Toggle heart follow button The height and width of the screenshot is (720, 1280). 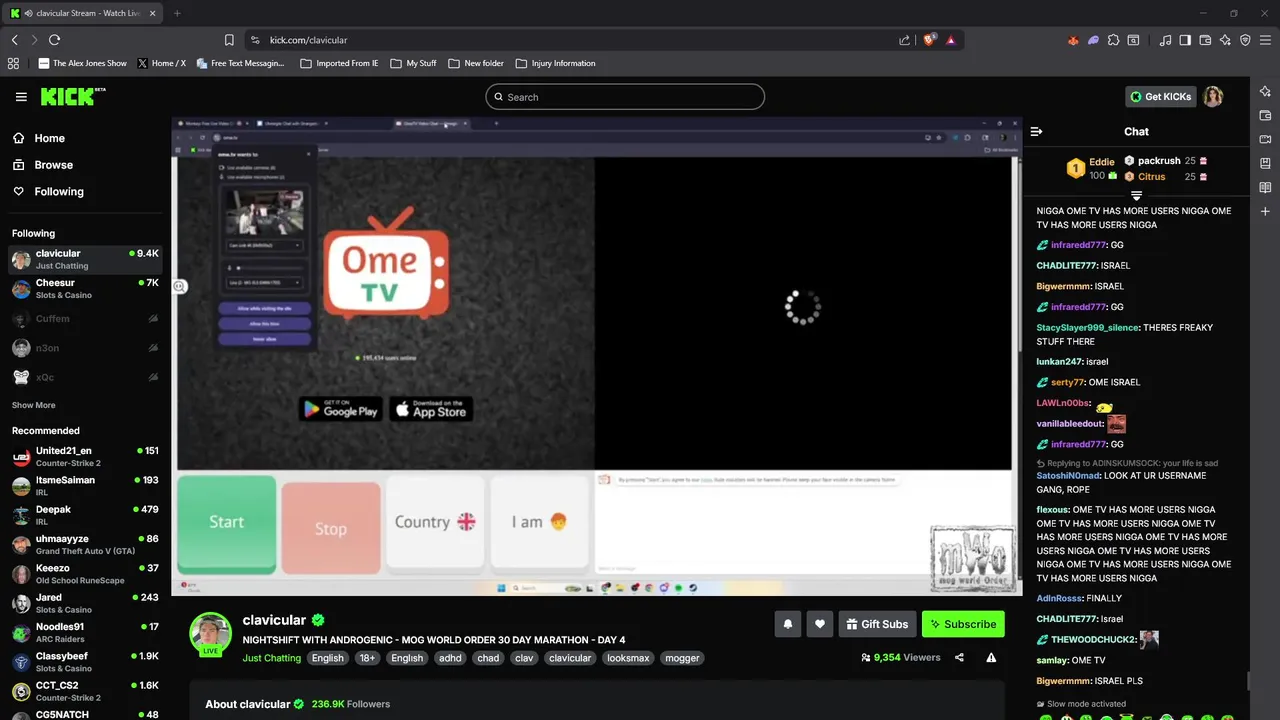click(819, 624)
